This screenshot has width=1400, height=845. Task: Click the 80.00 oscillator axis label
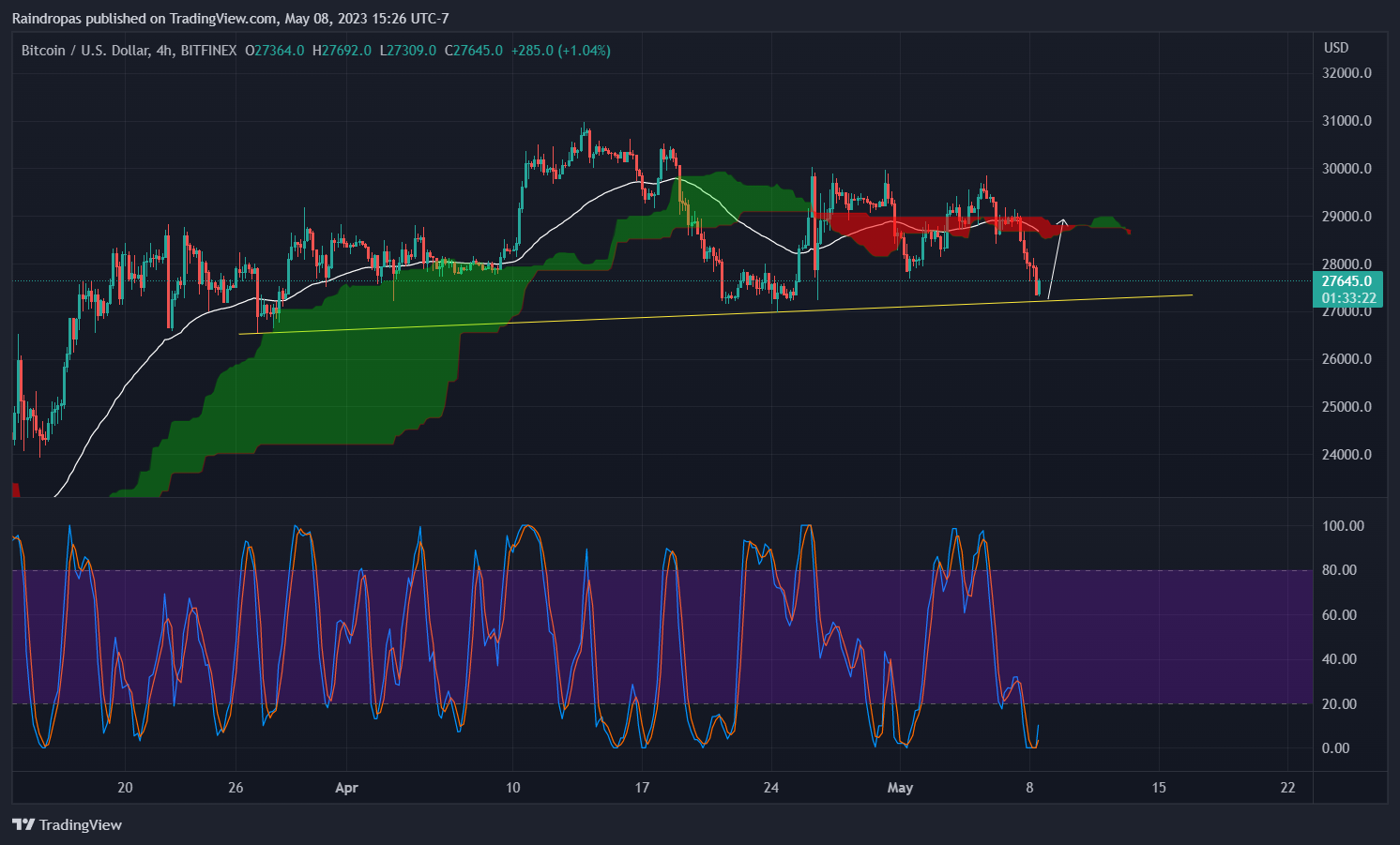click(1339, 570)
